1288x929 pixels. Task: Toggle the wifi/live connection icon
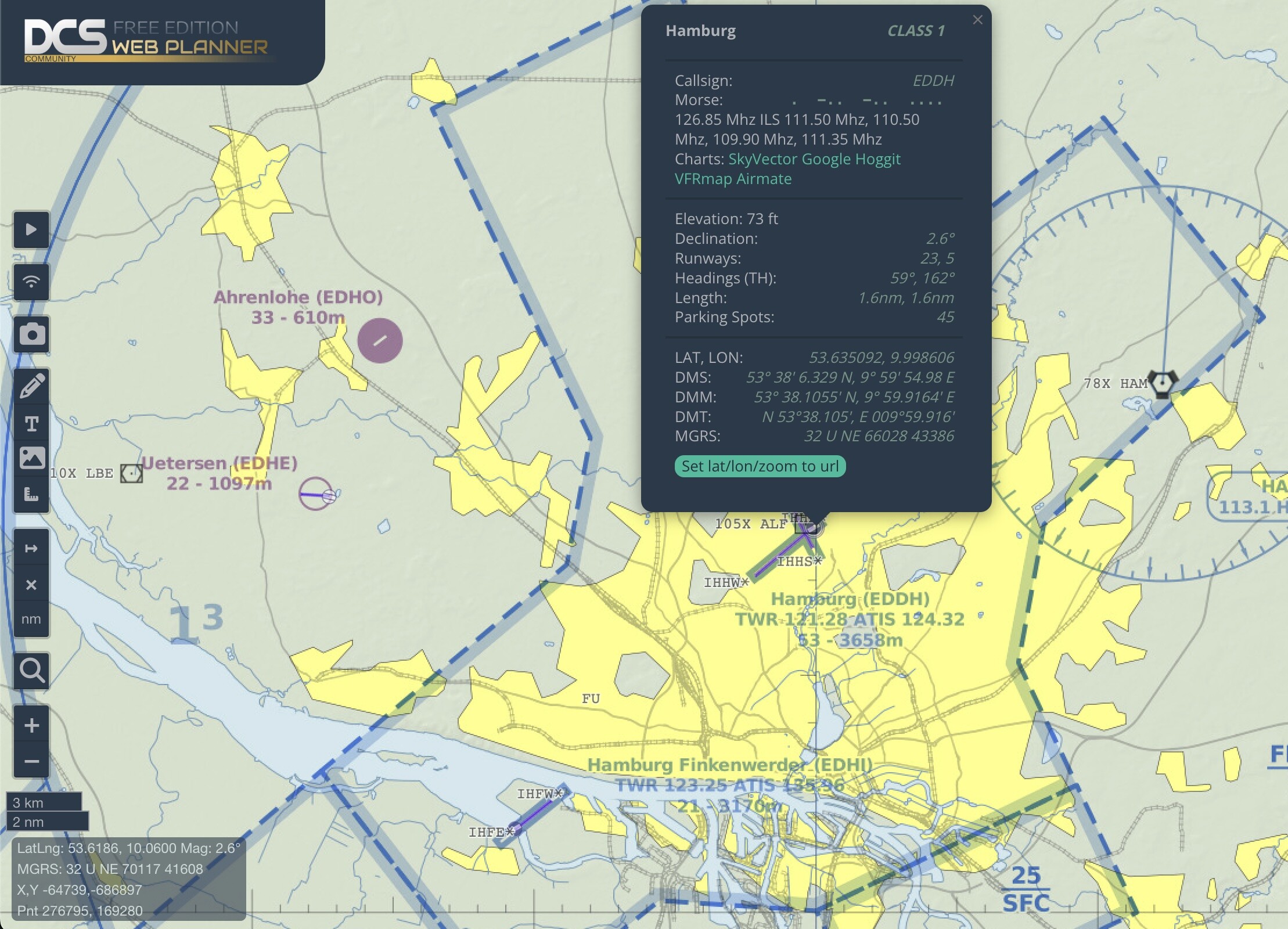[x=31, y=282]
